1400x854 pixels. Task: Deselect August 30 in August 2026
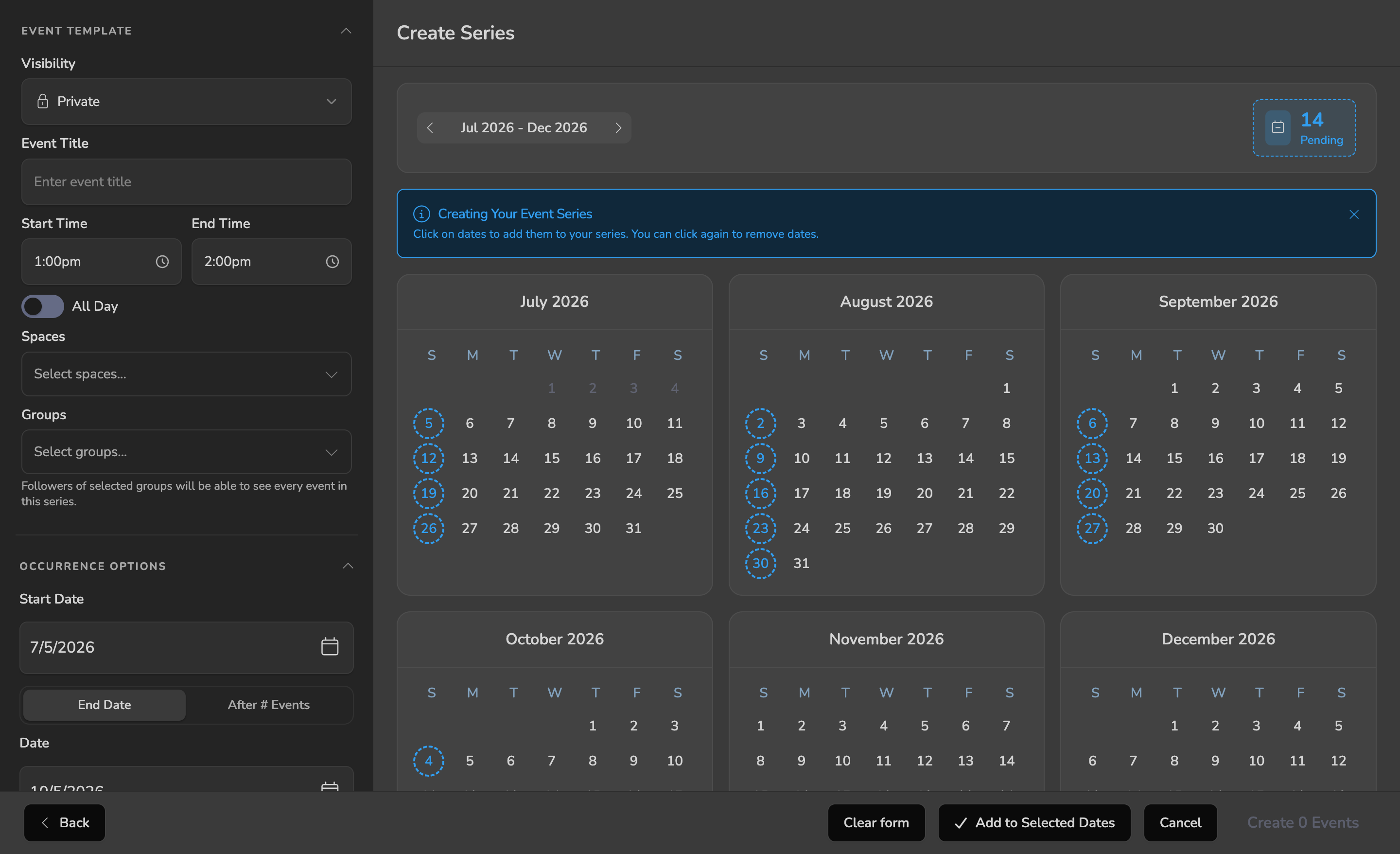pos(760,564)
